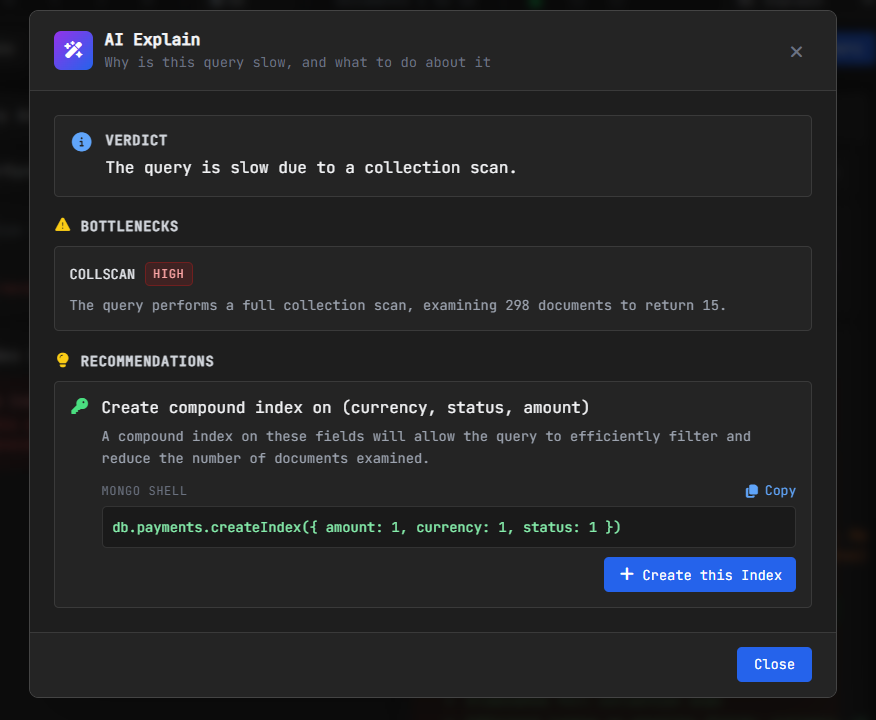This screenshot has height=720, width=876.
Task: Click the Create this Index button
Action: tap(699, 574)
